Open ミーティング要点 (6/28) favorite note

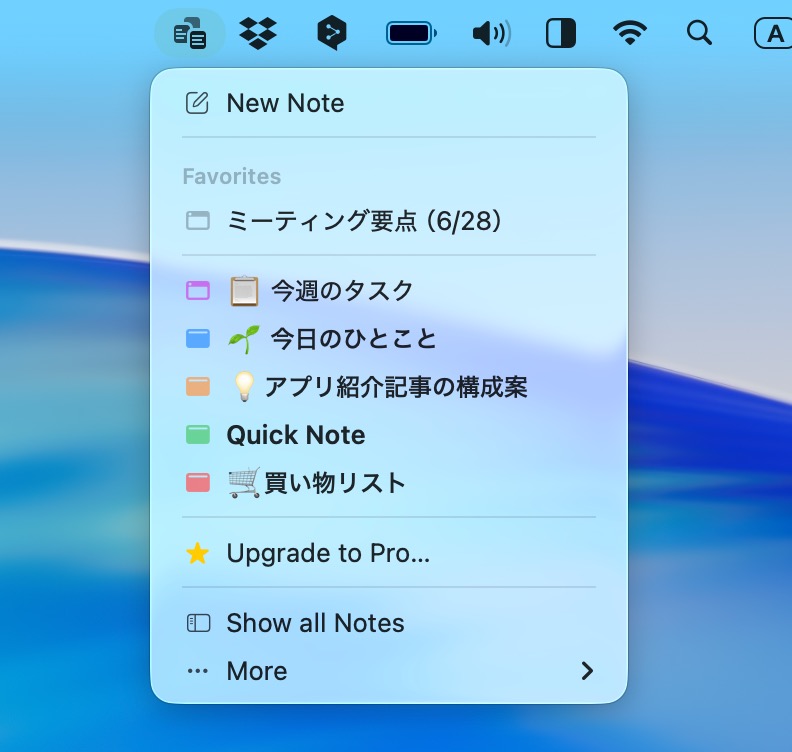[364, 220]
